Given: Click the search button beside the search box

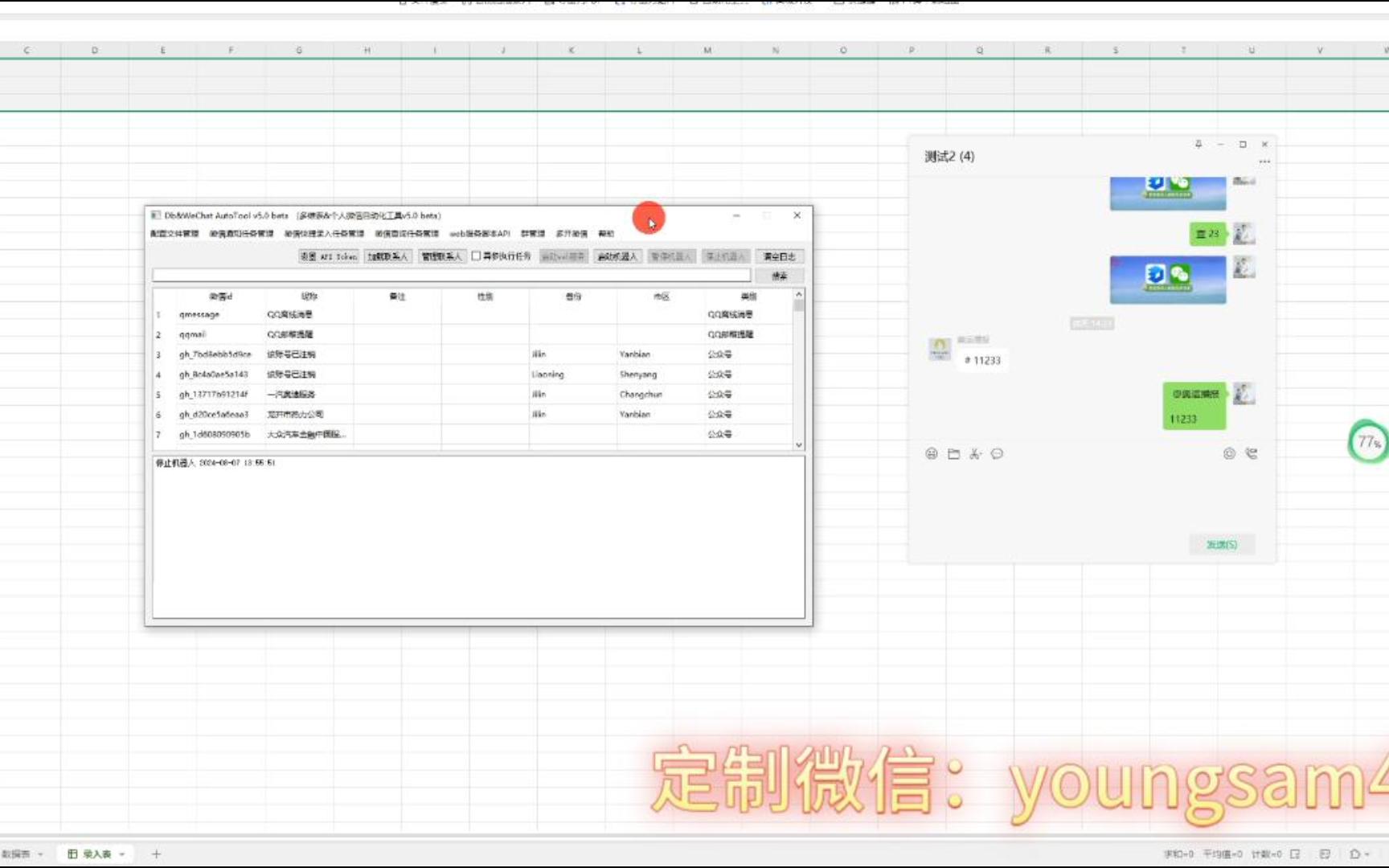Looking at the screenshot, I should [780, 276].
